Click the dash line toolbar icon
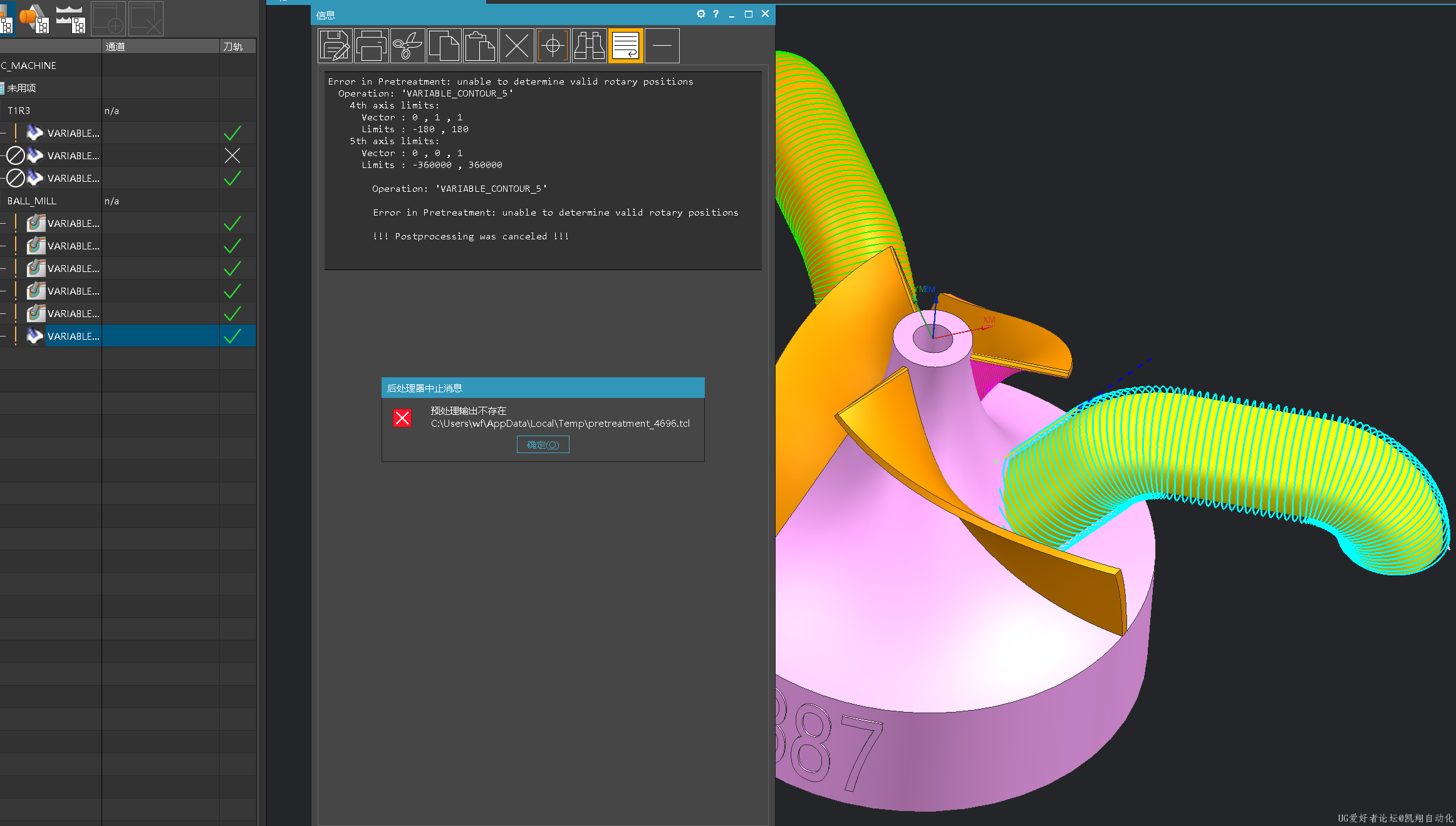Screen dimensions: 1456x826 click(662, 46)
